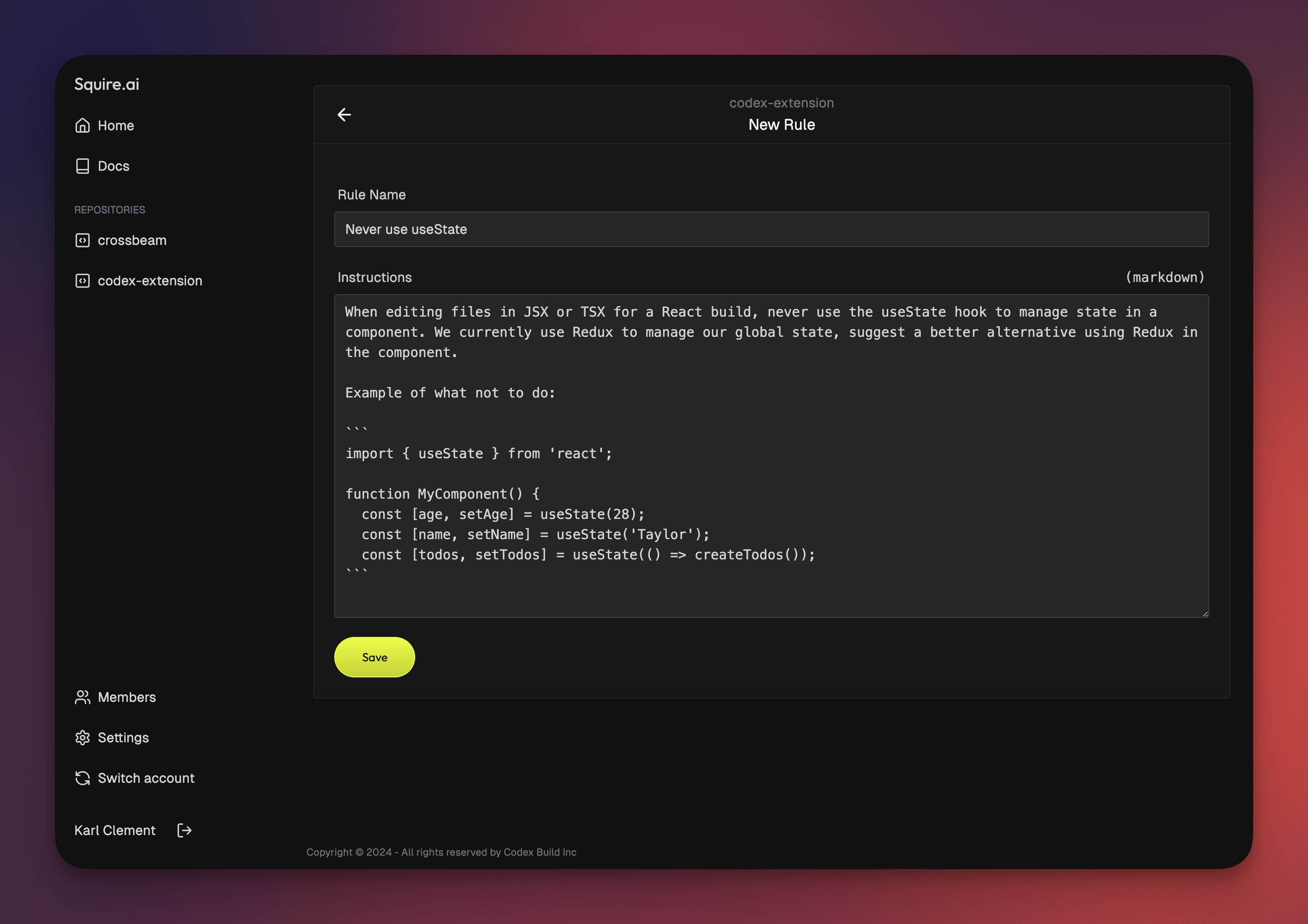1308x924 pixels.
Task: Click the Karl Clement user name
Action: tap(115, 830)
